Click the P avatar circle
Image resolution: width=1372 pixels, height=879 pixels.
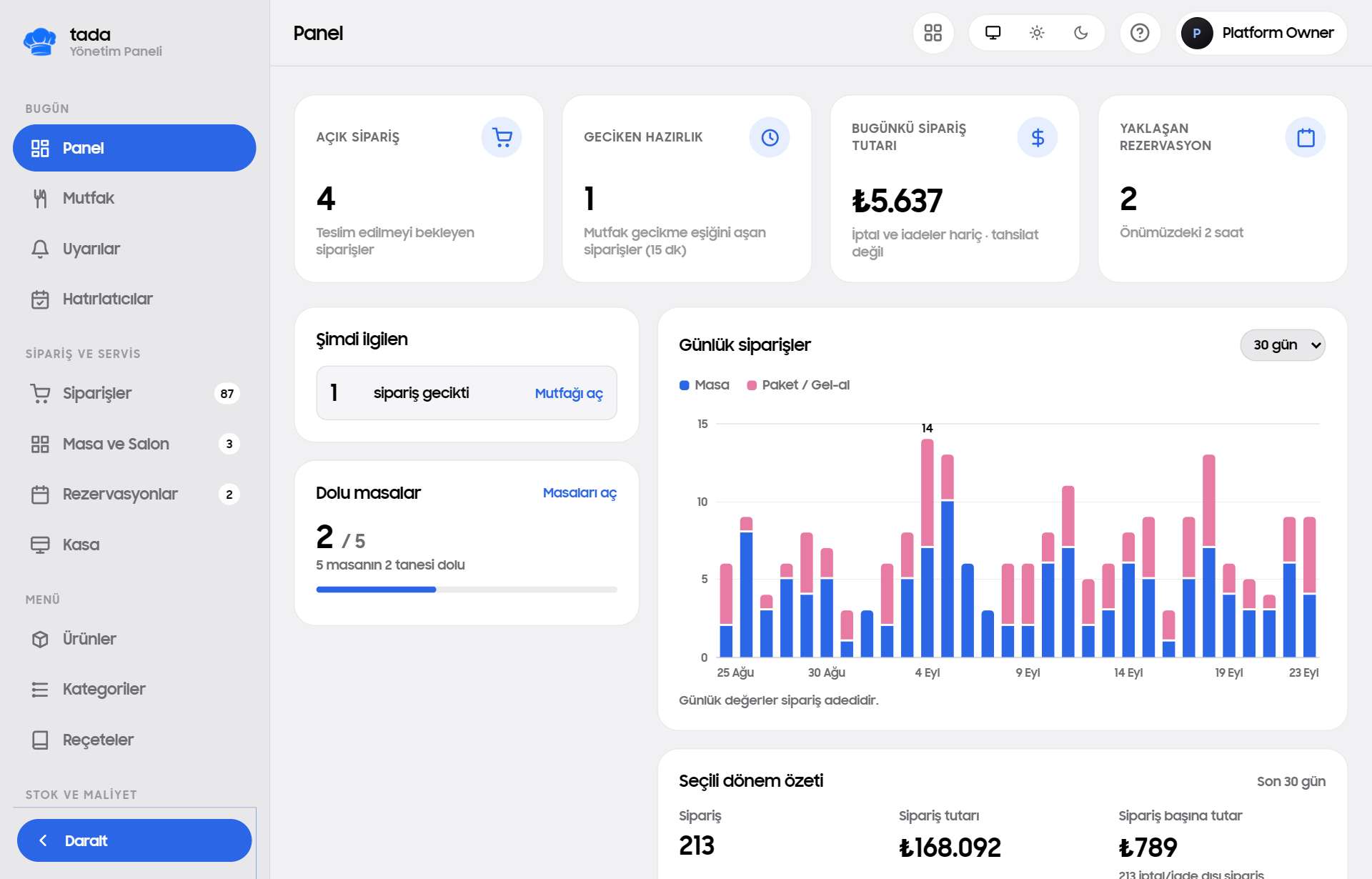(x=1197, y=33)
